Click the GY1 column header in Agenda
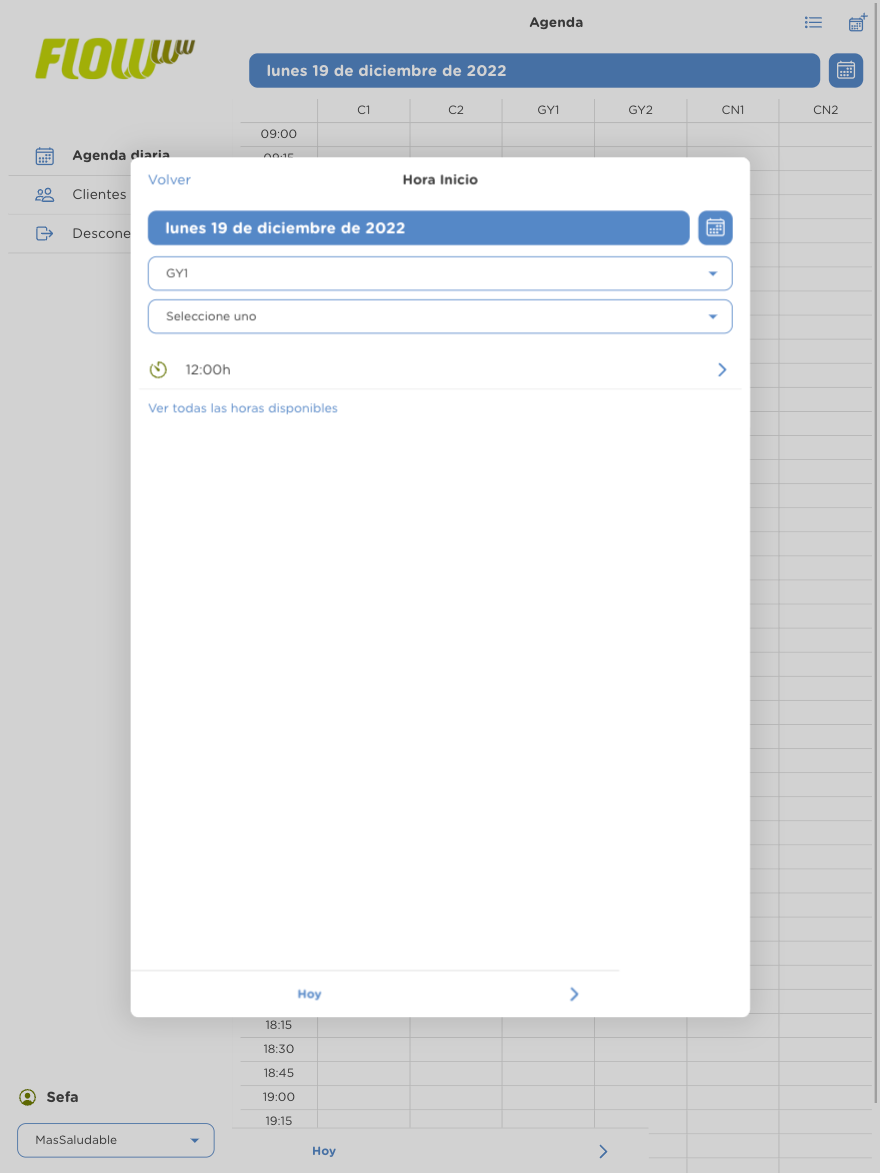The width and height of the screenshot is (880, 1173). pos(549,110)
